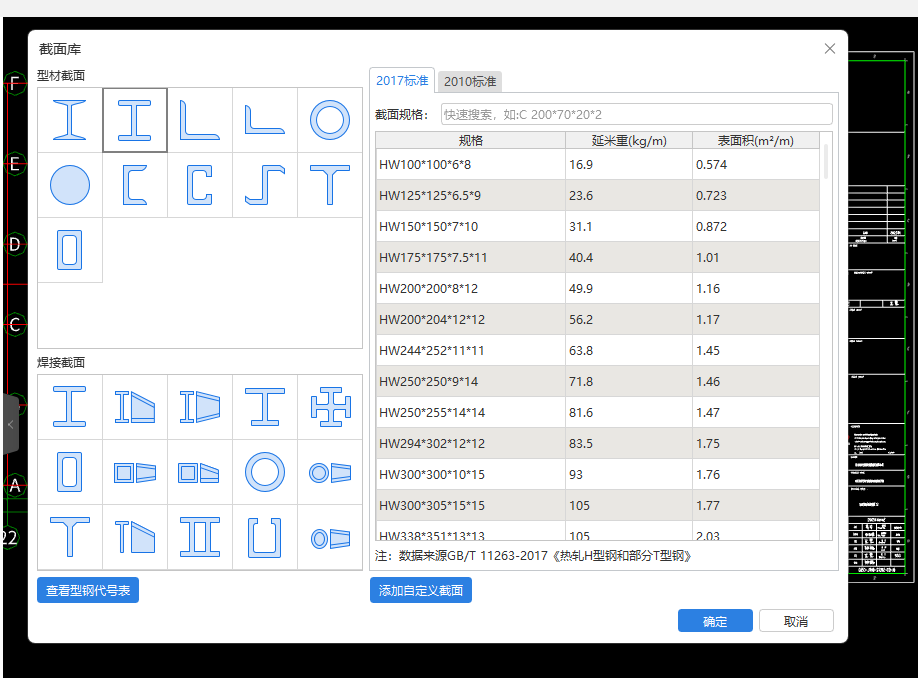Image resolution: width=918 pixels, height=678 pixels.
Task: Click the 添加自定义截面 button
Action: pos(420,590)
